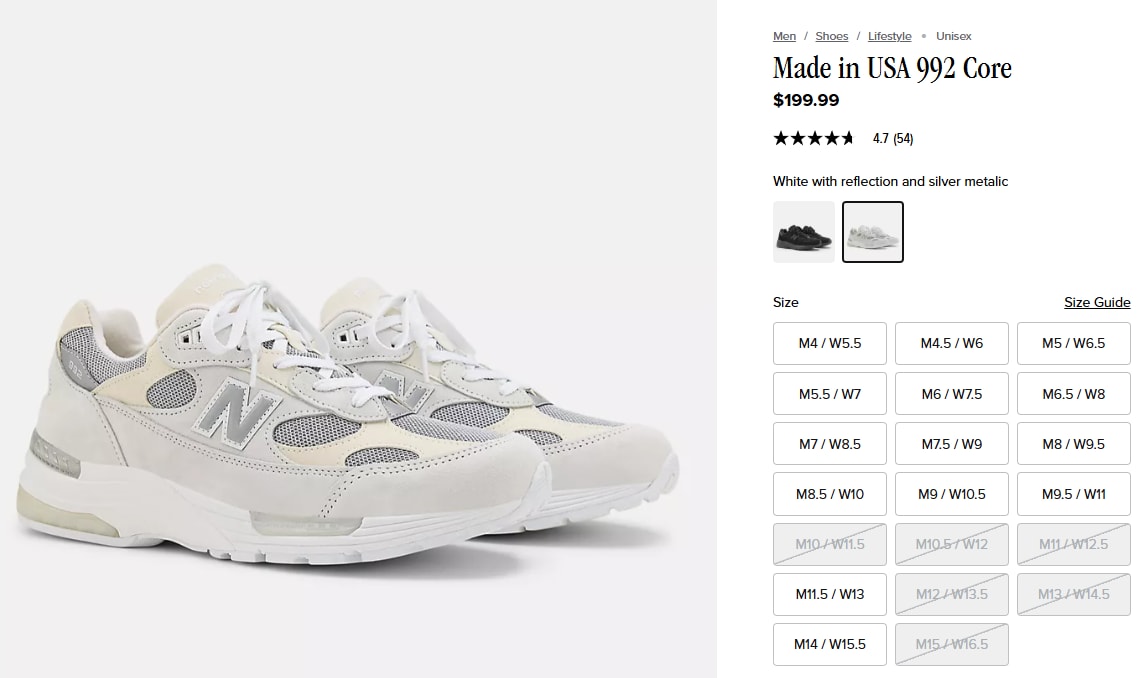Select the black shoe color swatch
This screenshot has height=678, width=1138.
(803, 232)
